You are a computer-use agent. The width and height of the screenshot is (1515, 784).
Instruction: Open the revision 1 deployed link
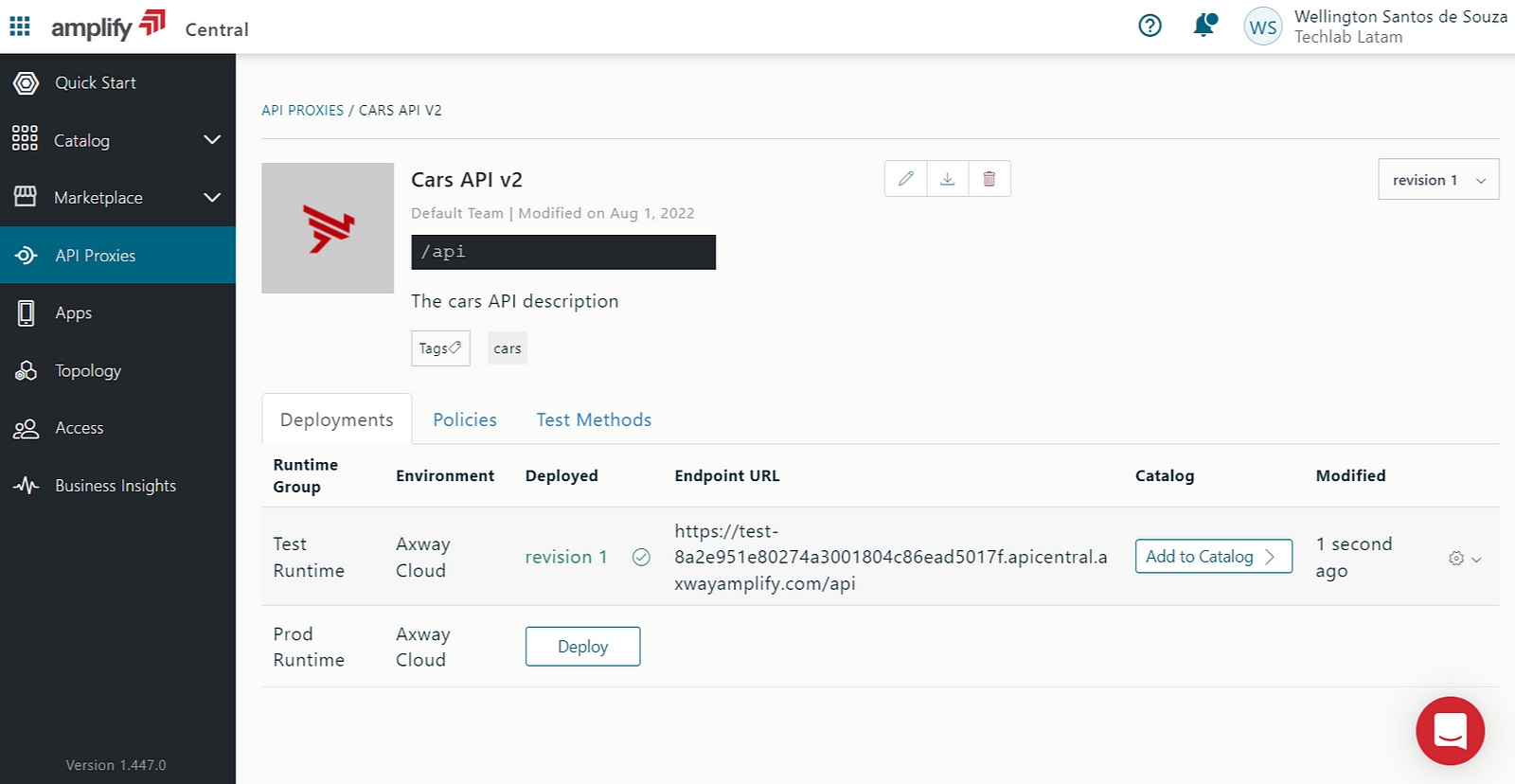(x=566, y=557)
